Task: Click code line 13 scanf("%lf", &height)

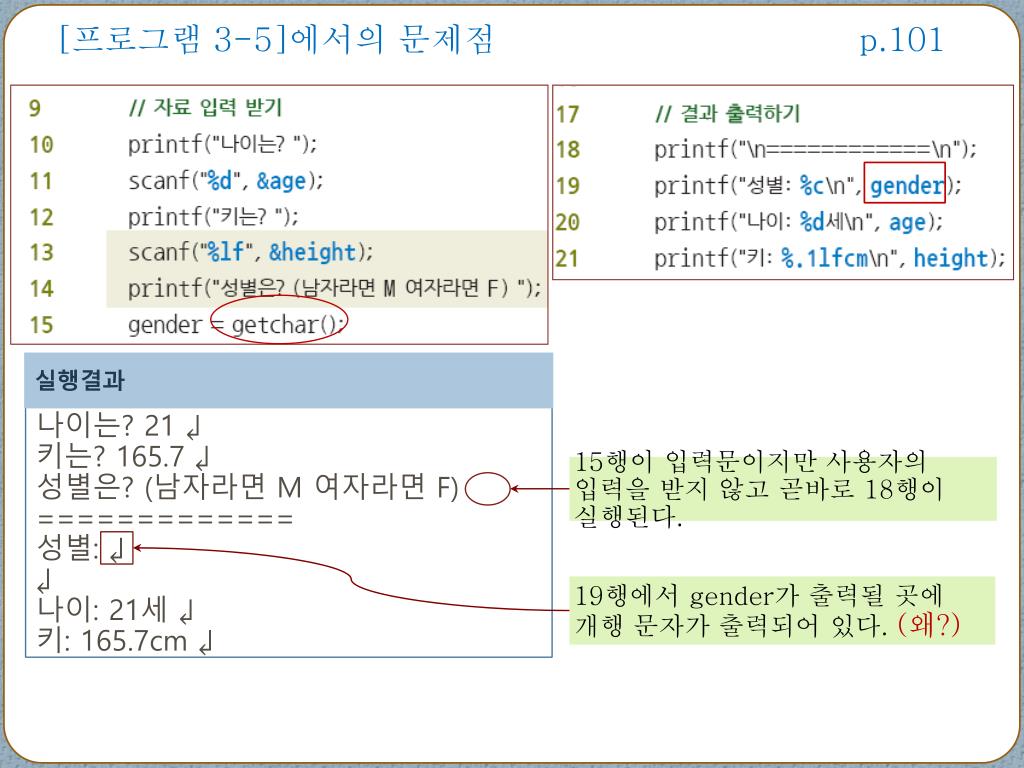Action: [x=251, y=252]
